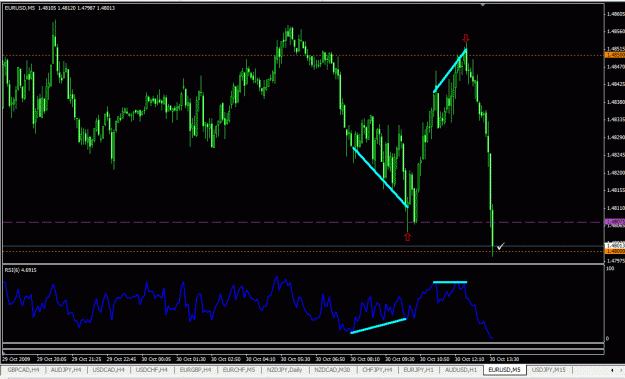The height and width of the screenshot is (379, 625).
Task: Click the EURUSD,M5 price header text
Action: tap(60, 8)
